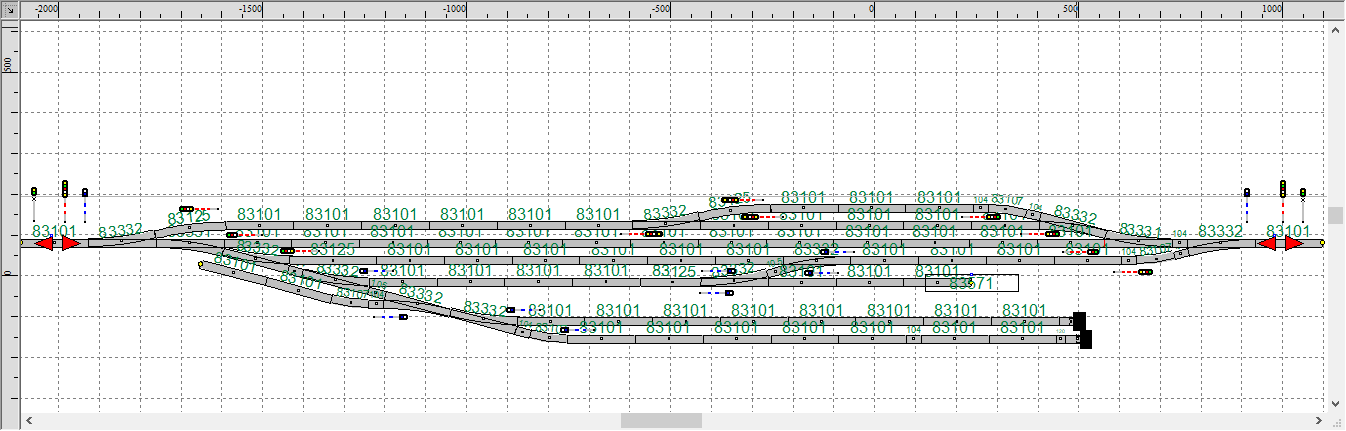Click the signal with X marker at far right
This screenshot has width=1346, height=431.
1302,192
